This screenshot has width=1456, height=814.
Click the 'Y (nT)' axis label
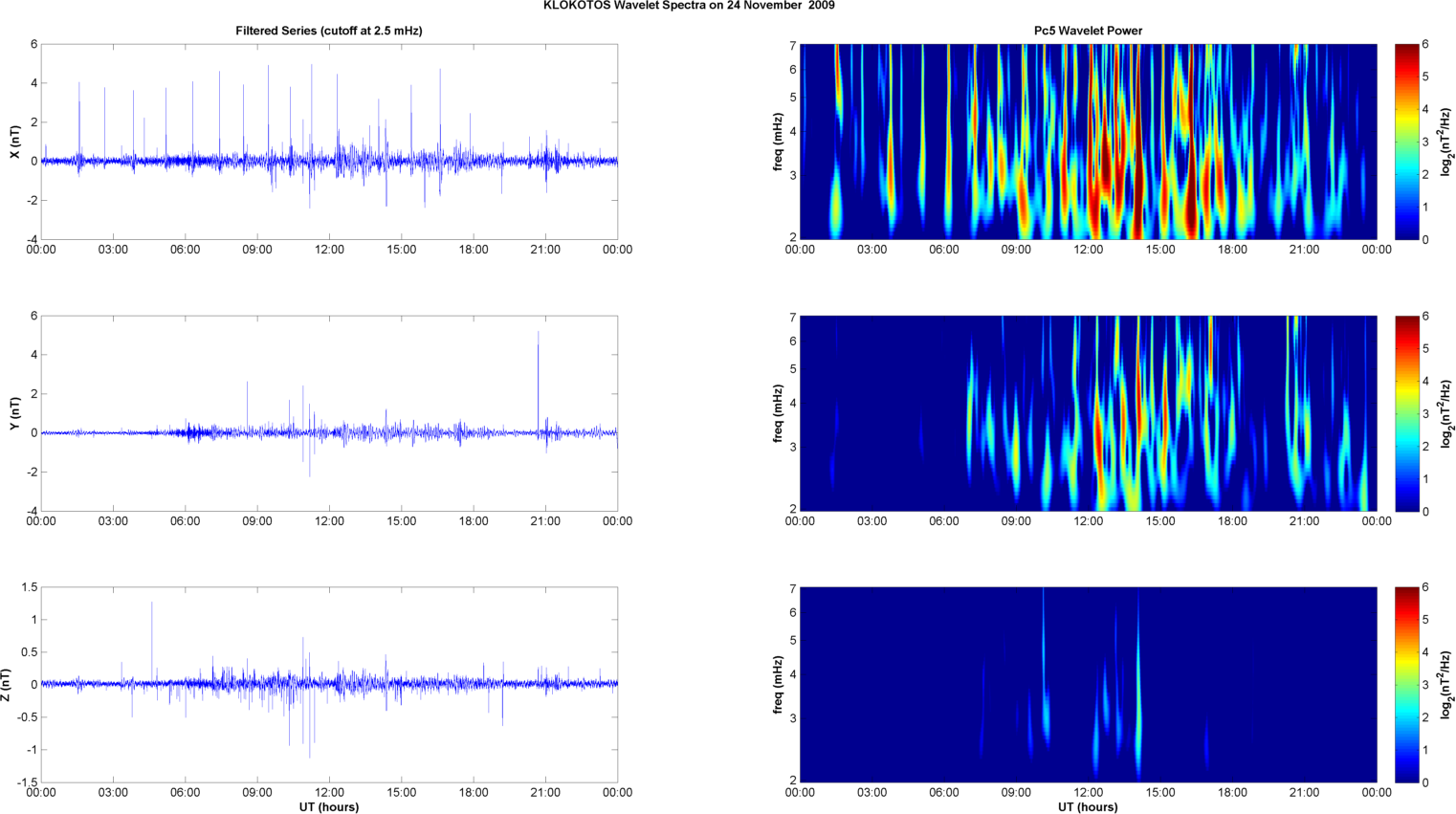[x=14, y=413]
